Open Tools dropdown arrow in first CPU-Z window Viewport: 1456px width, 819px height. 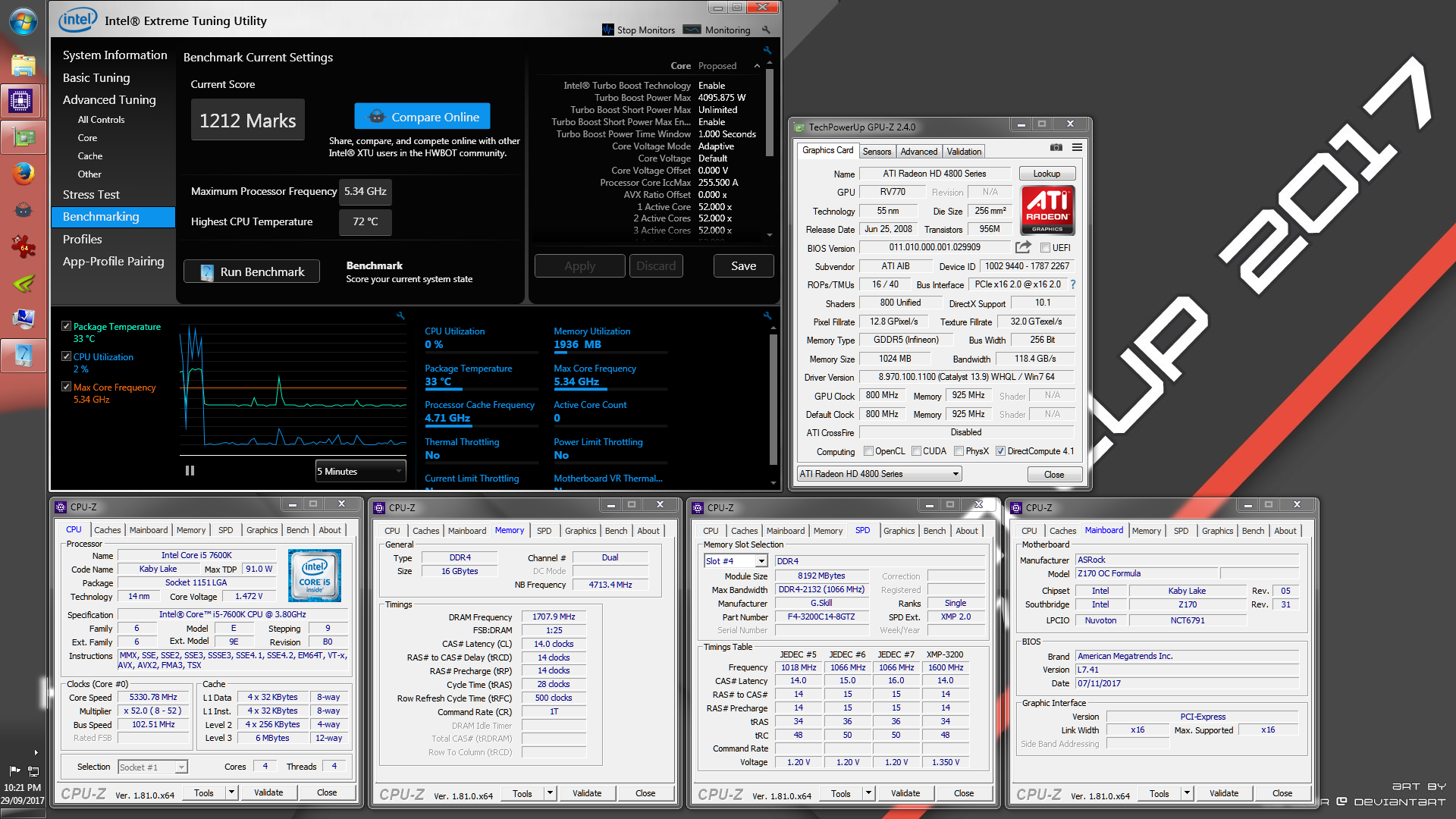pyautogui.click(x=232, y=792)
